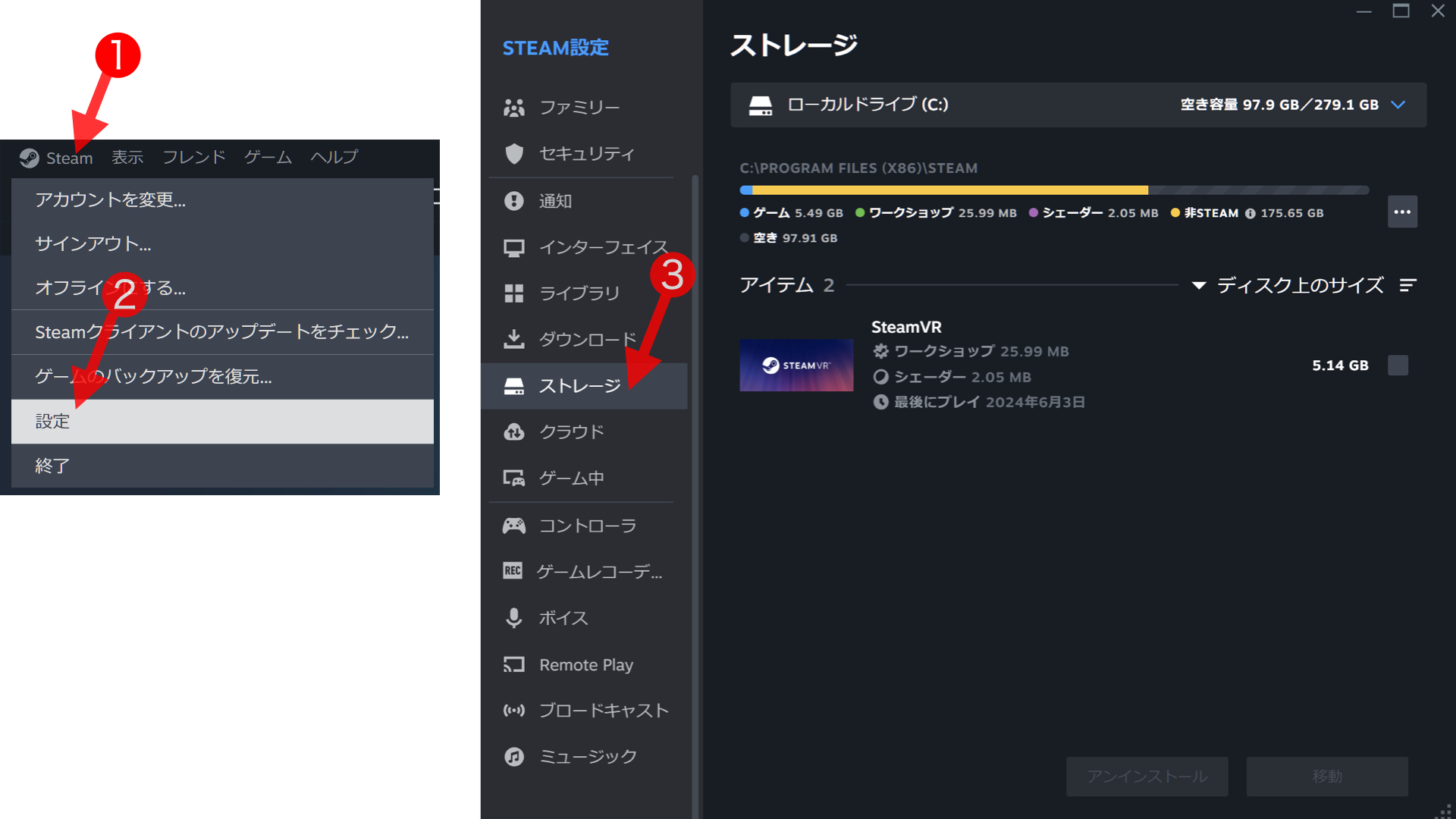Expand the ローカルドライブ (C:) drive dropdown
1456x819 pixels.
(1399, 105)
